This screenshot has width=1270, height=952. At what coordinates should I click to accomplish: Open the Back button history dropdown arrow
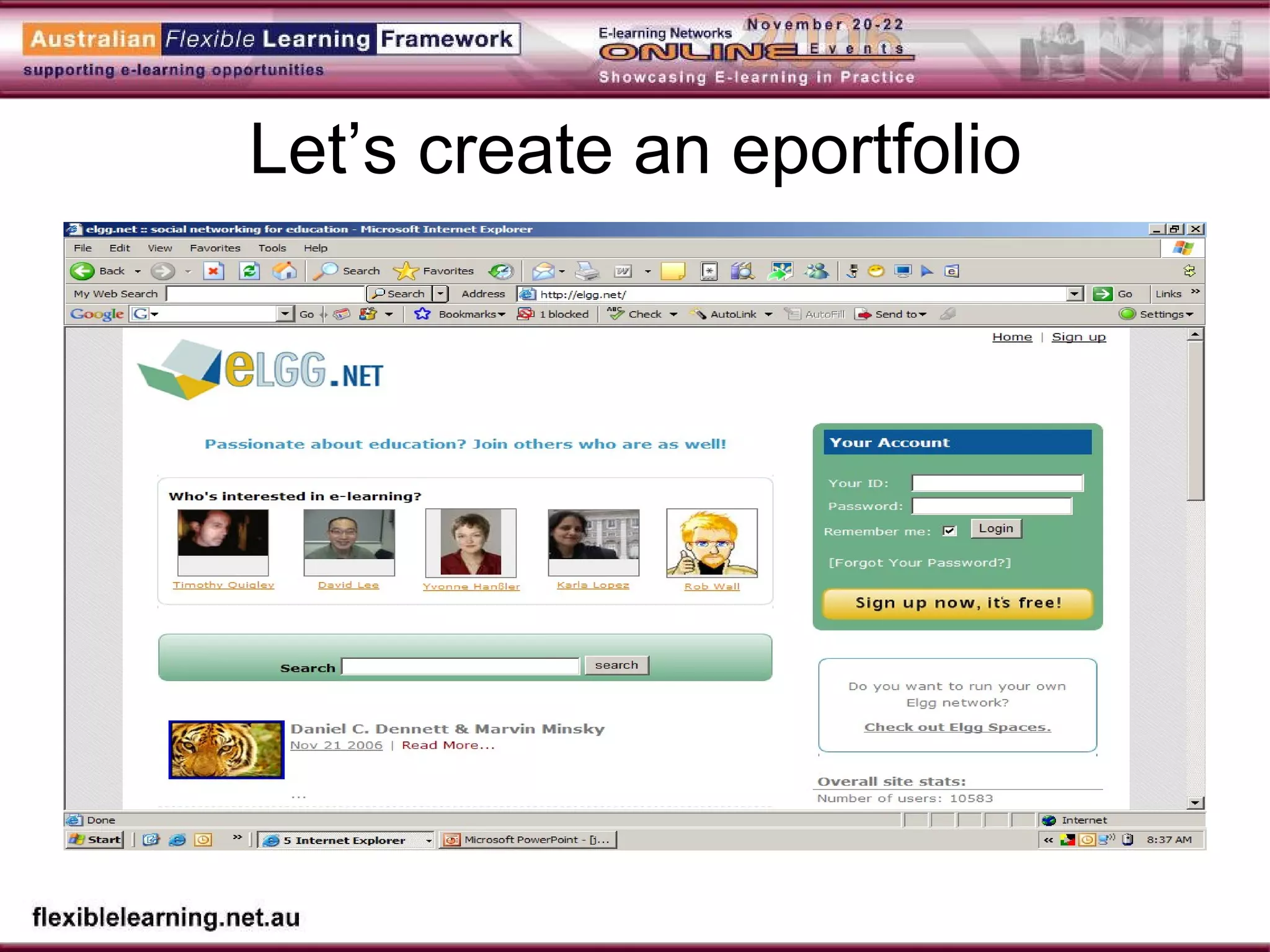coord(138,271)
